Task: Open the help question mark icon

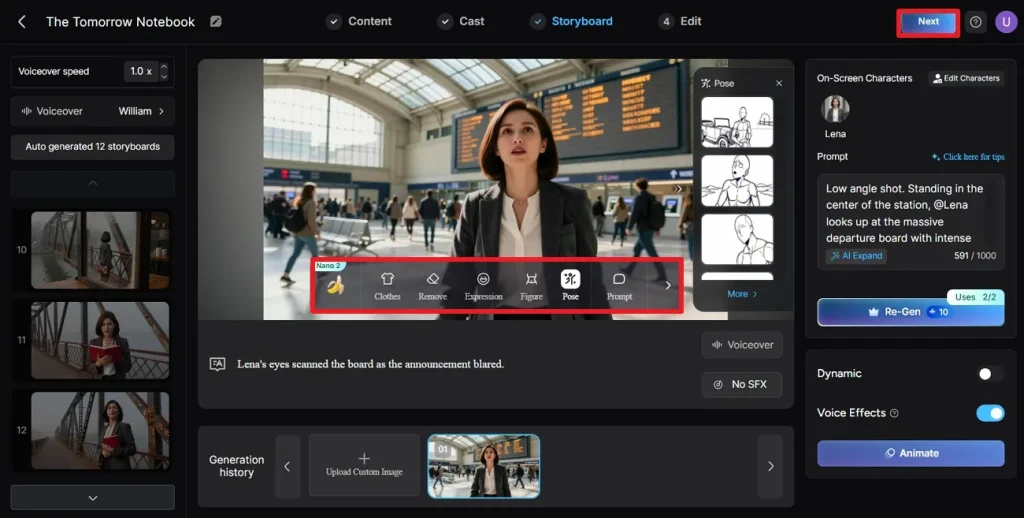Action: pyautogui.click(x=976, y=22)
